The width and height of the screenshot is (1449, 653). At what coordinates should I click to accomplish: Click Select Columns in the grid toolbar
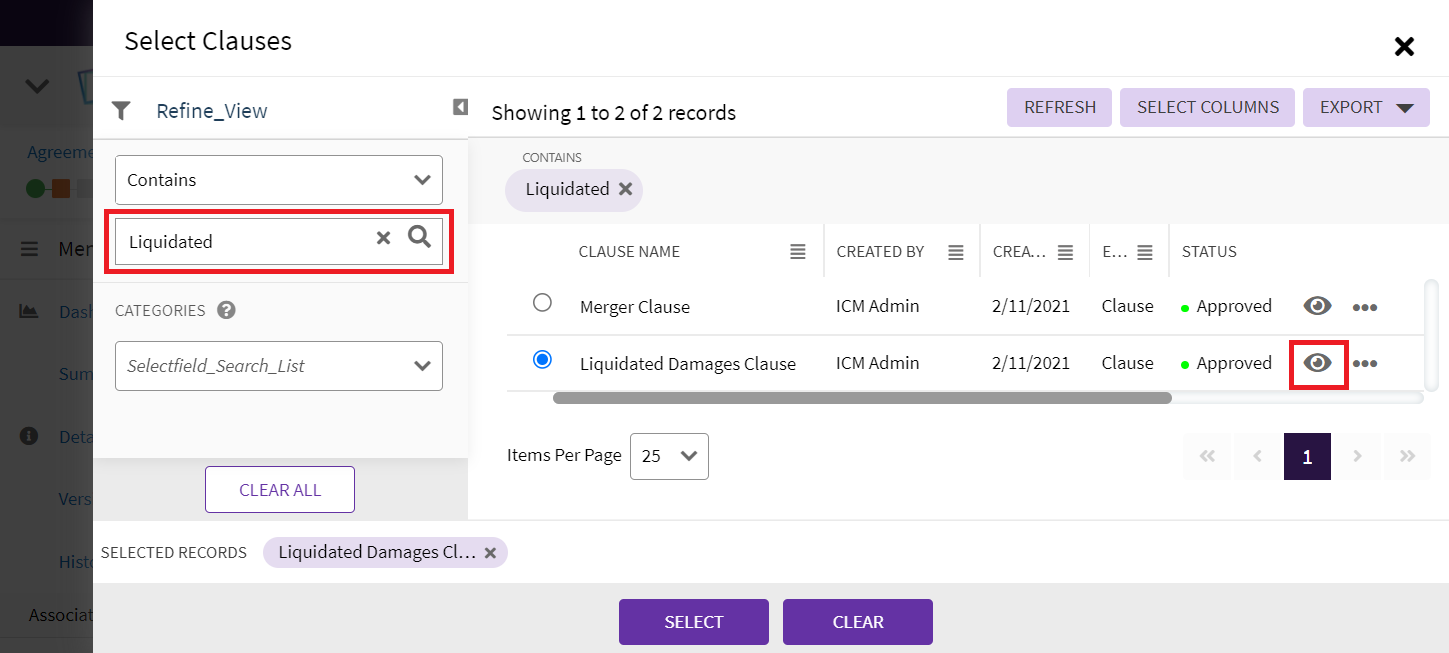[1207, 108]
